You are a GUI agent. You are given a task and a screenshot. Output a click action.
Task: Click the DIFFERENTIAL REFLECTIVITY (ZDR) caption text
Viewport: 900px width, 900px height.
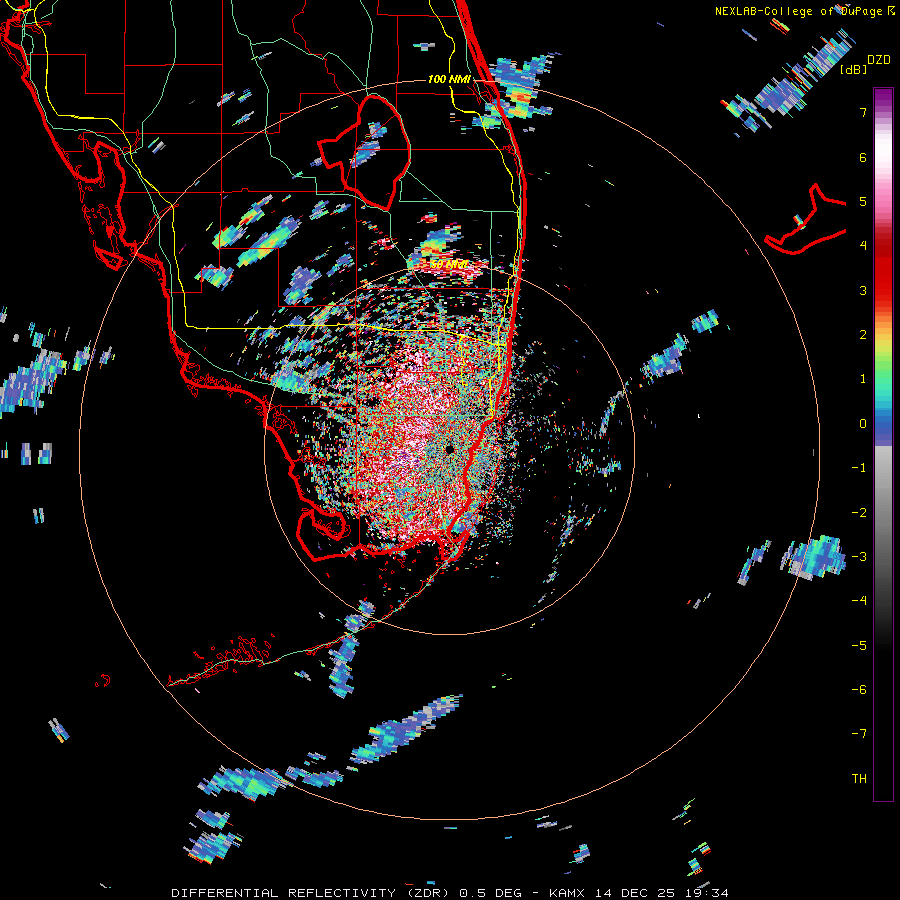(312, 893)
